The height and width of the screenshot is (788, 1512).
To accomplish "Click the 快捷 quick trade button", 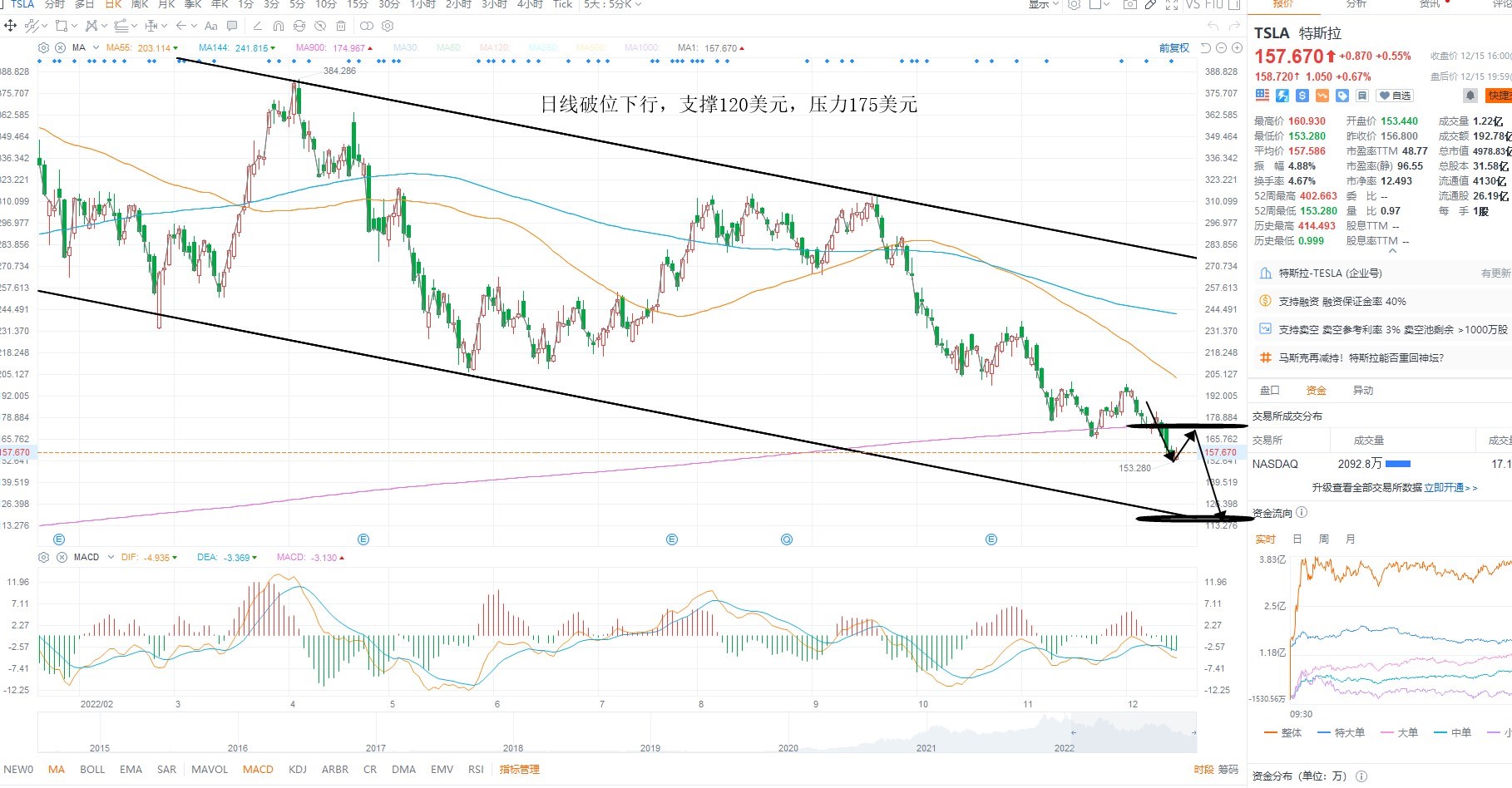I will coord(1499,96).
